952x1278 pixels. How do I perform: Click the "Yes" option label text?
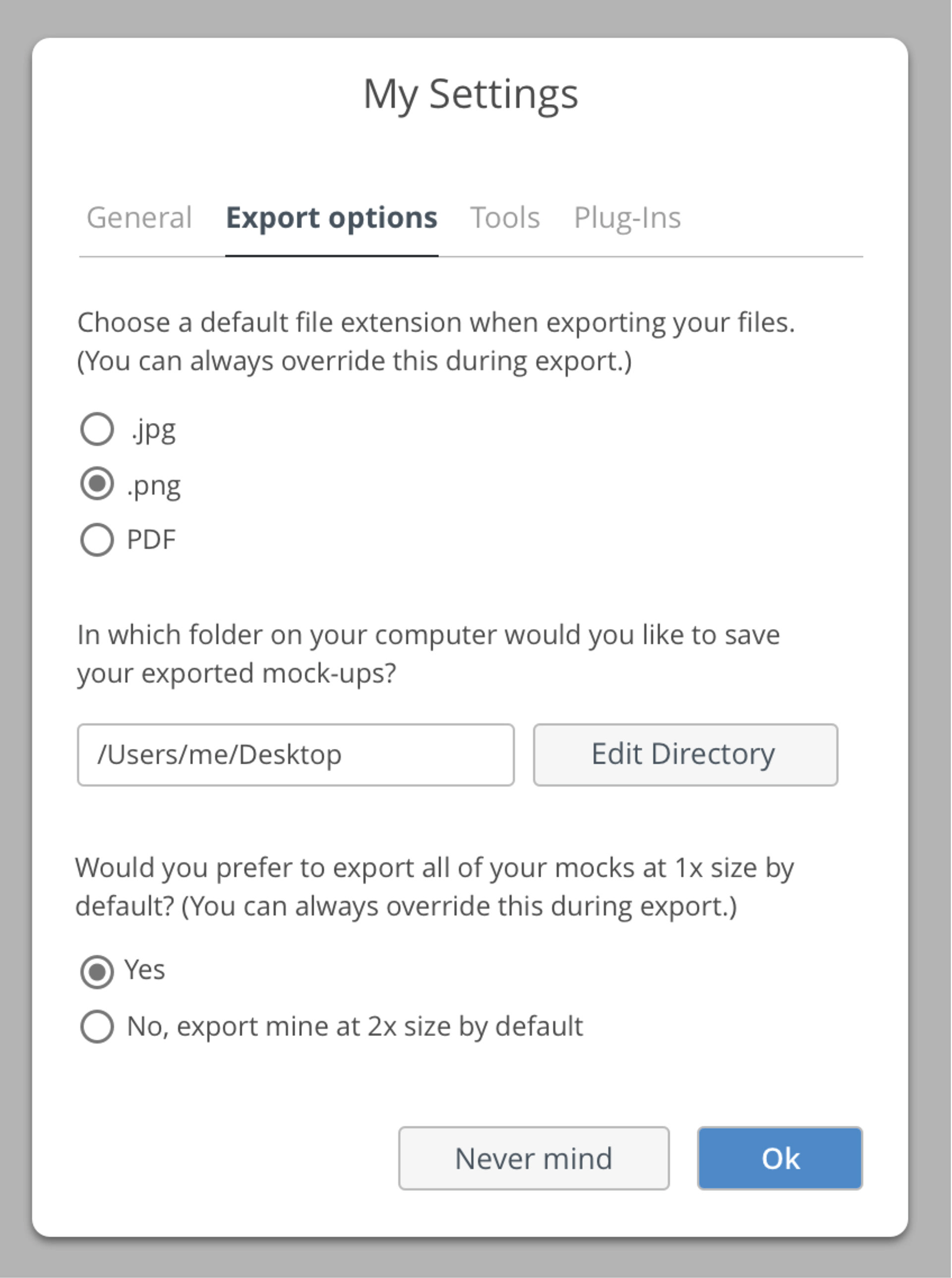pyautogui.click(x=145, y=970)
